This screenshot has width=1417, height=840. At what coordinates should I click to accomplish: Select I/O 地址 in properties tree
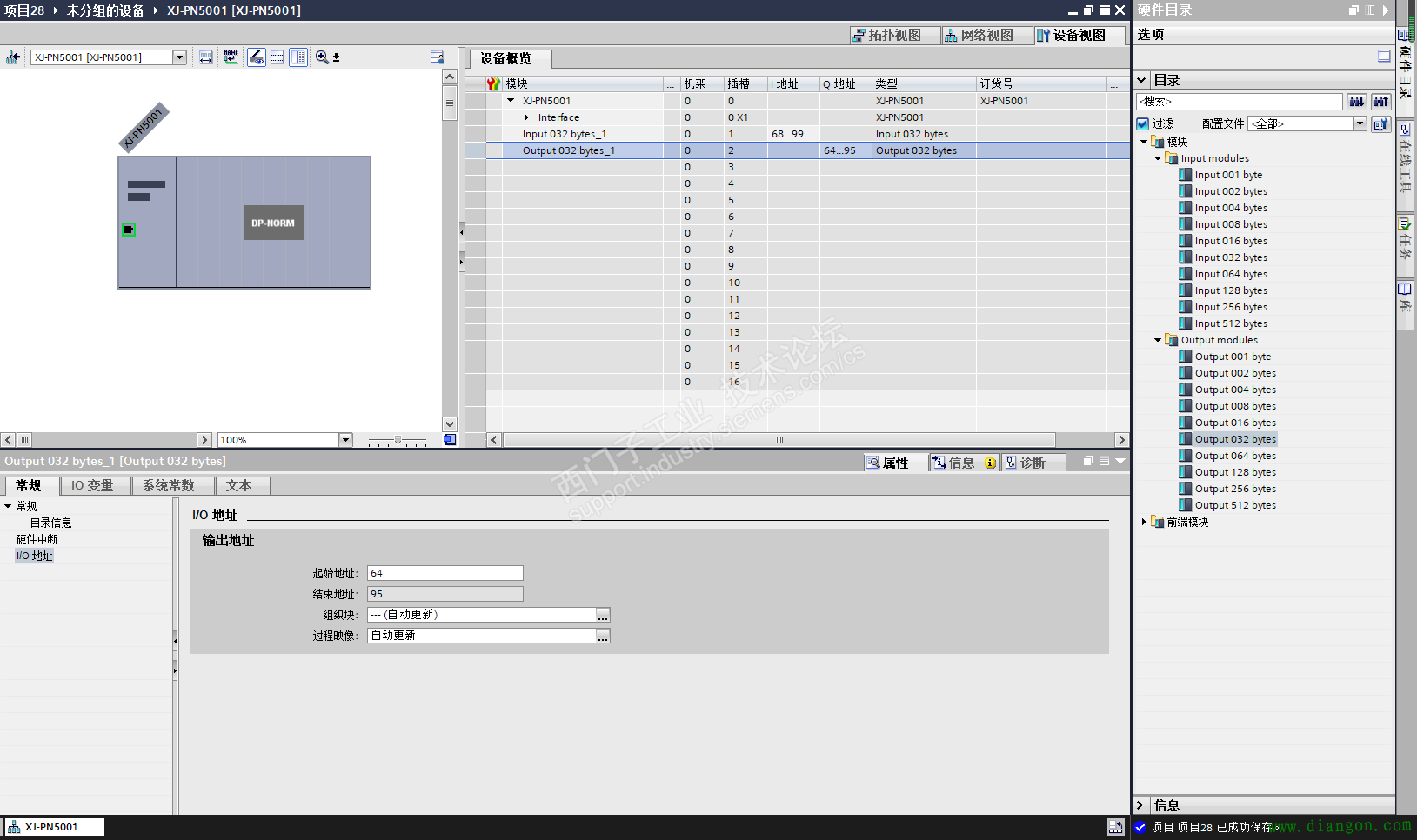(35, 556)
